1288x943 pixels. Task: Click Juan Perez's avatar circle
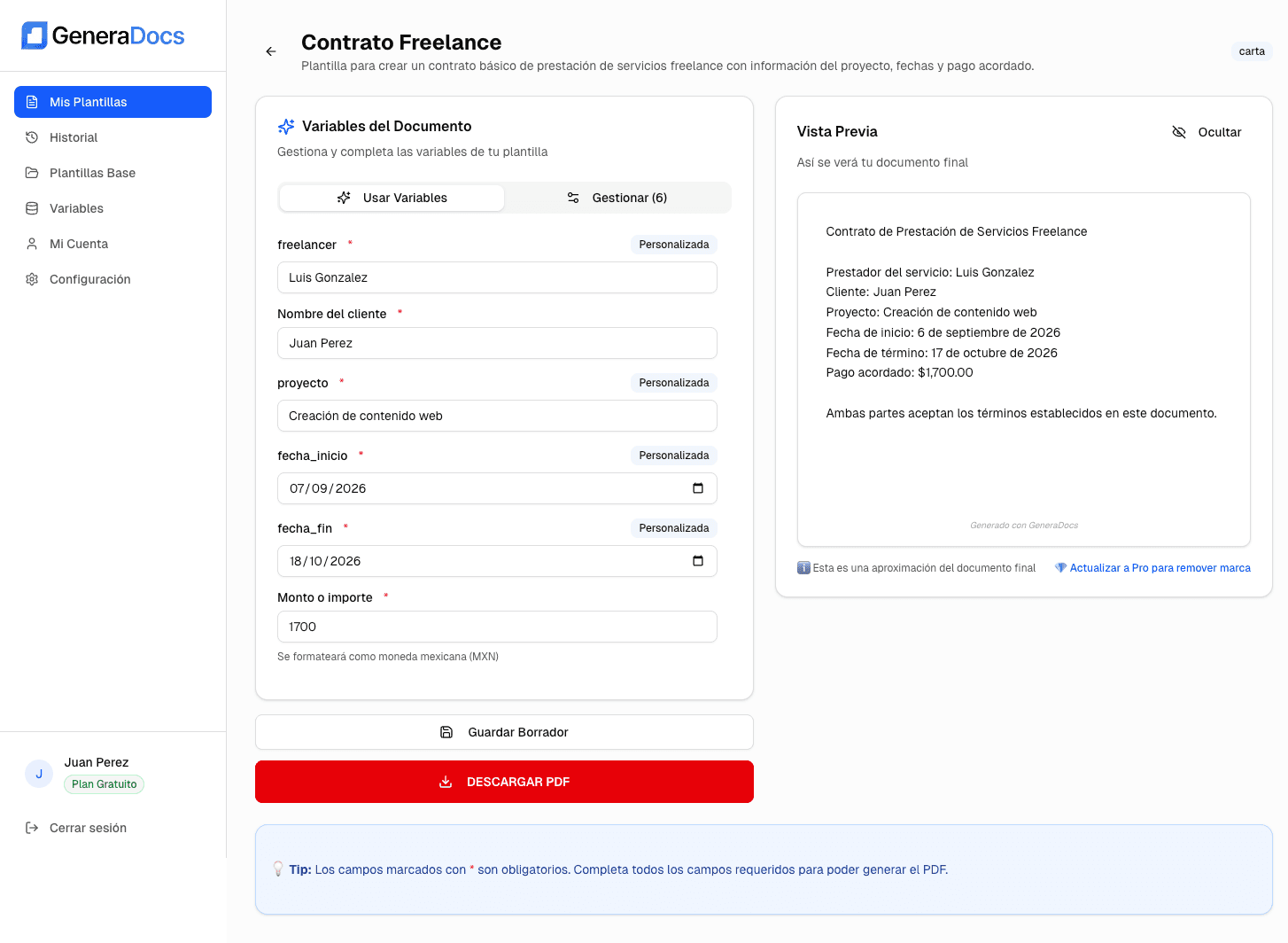point(39,773)
